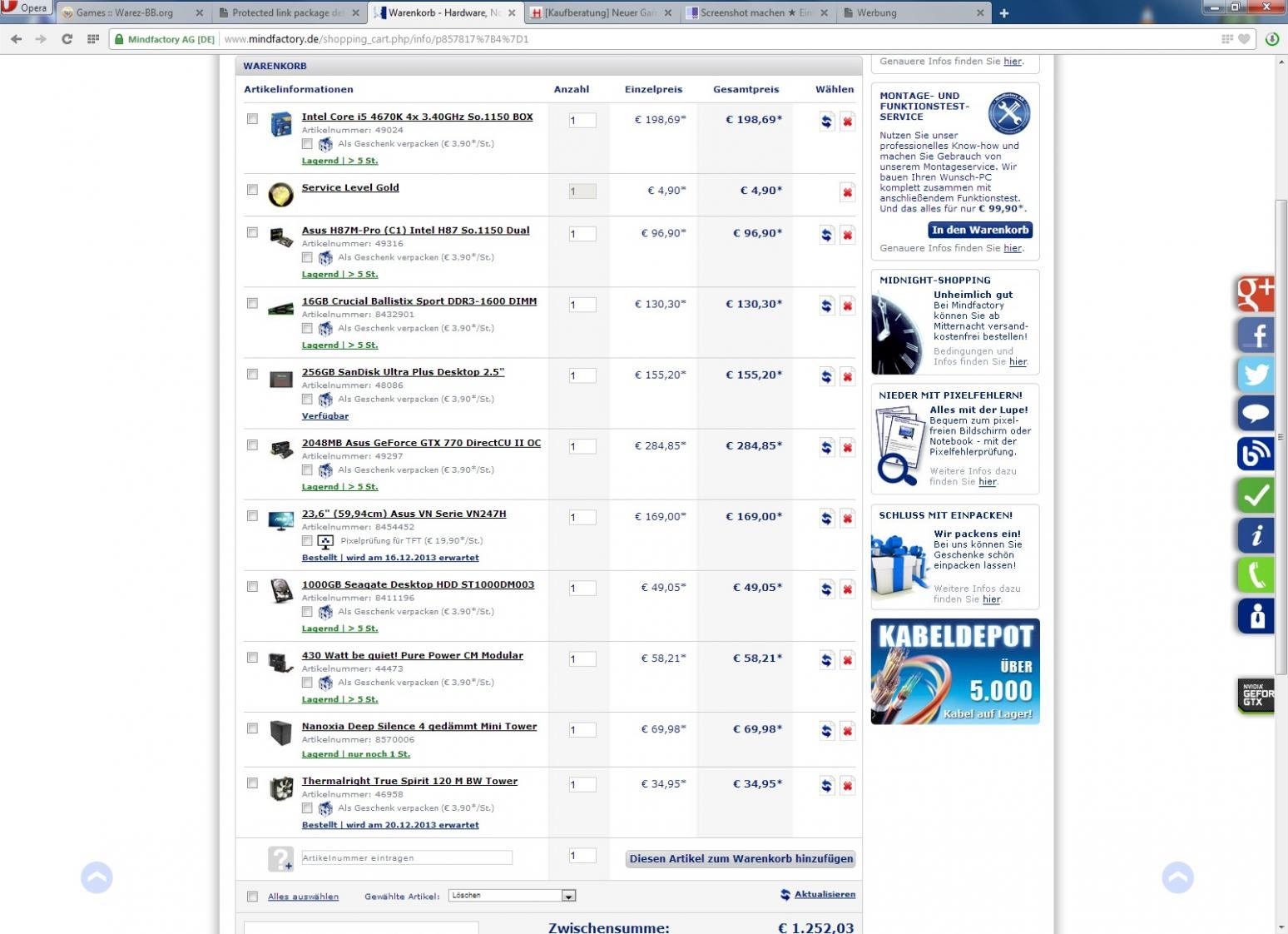
Task: Click the 'Artikelnummer eintragen' input field
Action: tap(406, 857)
